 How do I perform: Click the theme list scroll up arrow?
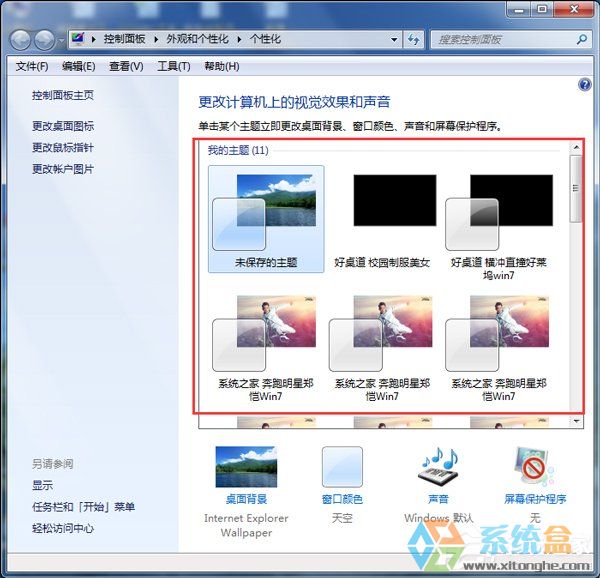click(576, 147)
